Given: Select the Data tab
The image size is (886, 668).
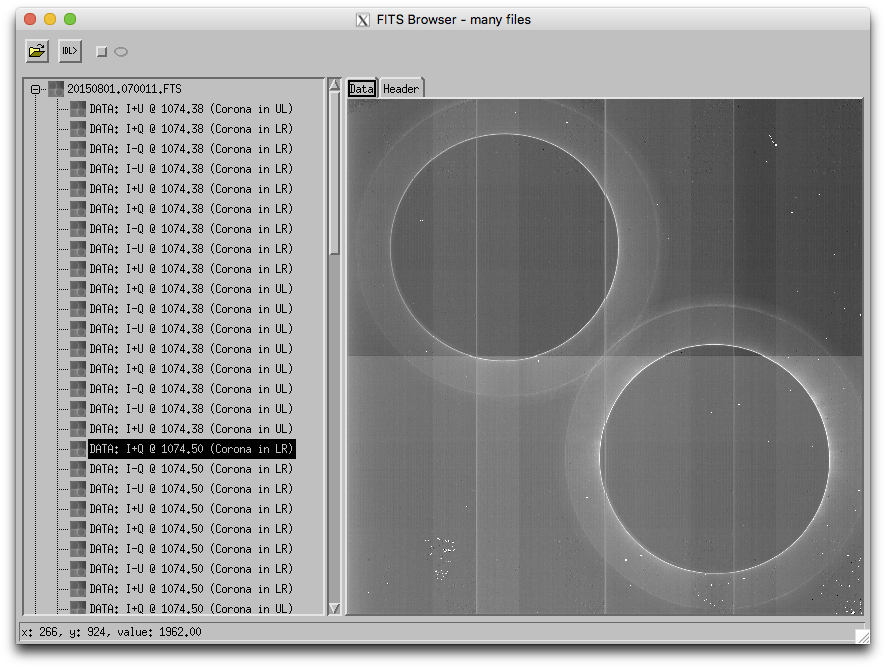Looking at the screenshot, I should (361, 88).
